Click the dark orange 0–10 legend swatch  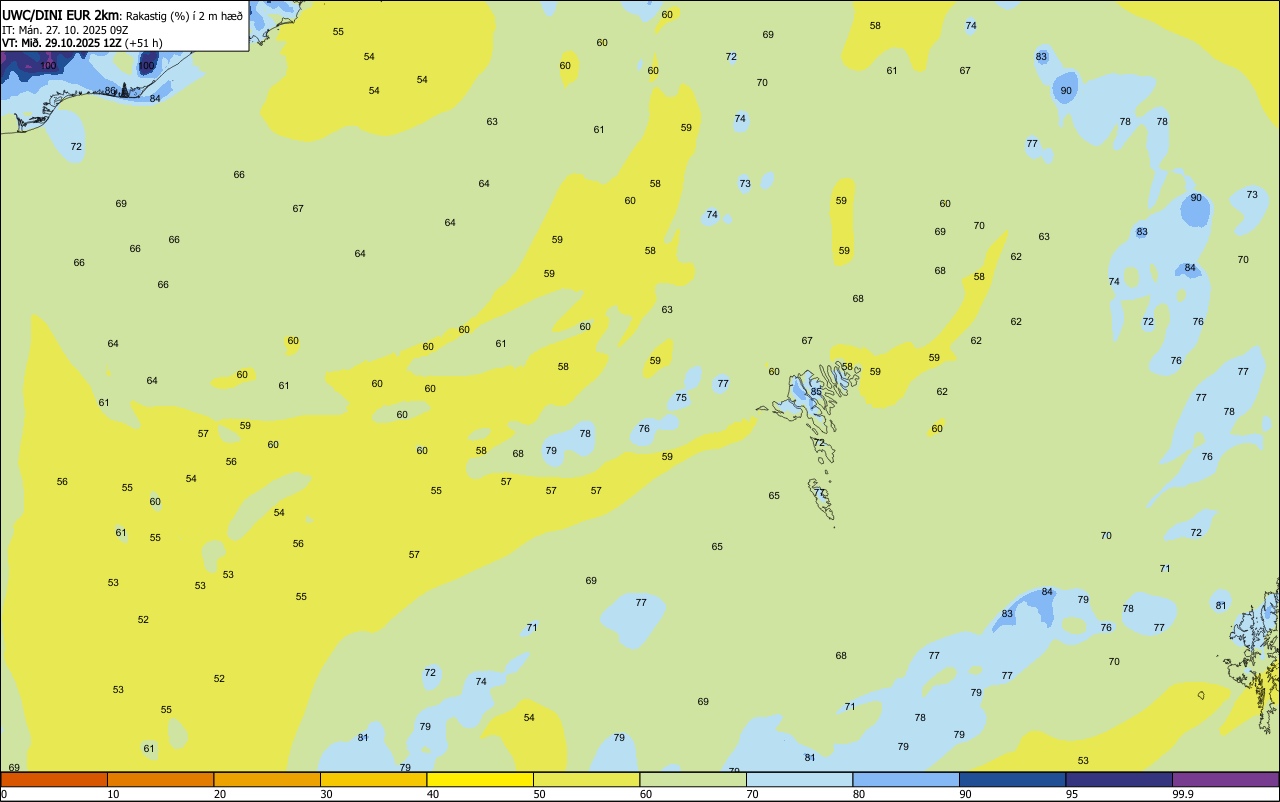click(54, 779)
